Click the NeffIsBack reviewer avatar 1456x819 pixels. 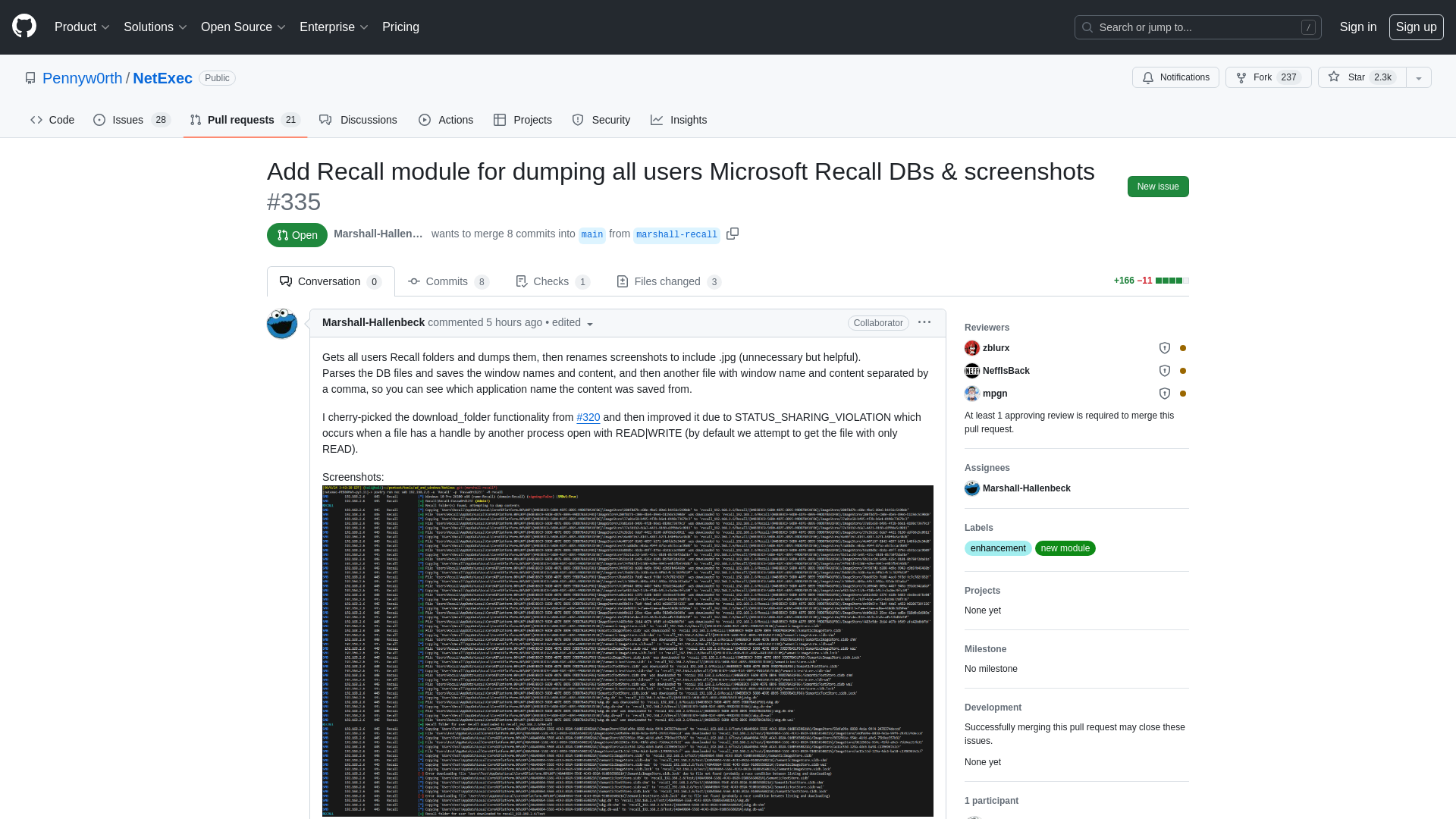(972, 371)
